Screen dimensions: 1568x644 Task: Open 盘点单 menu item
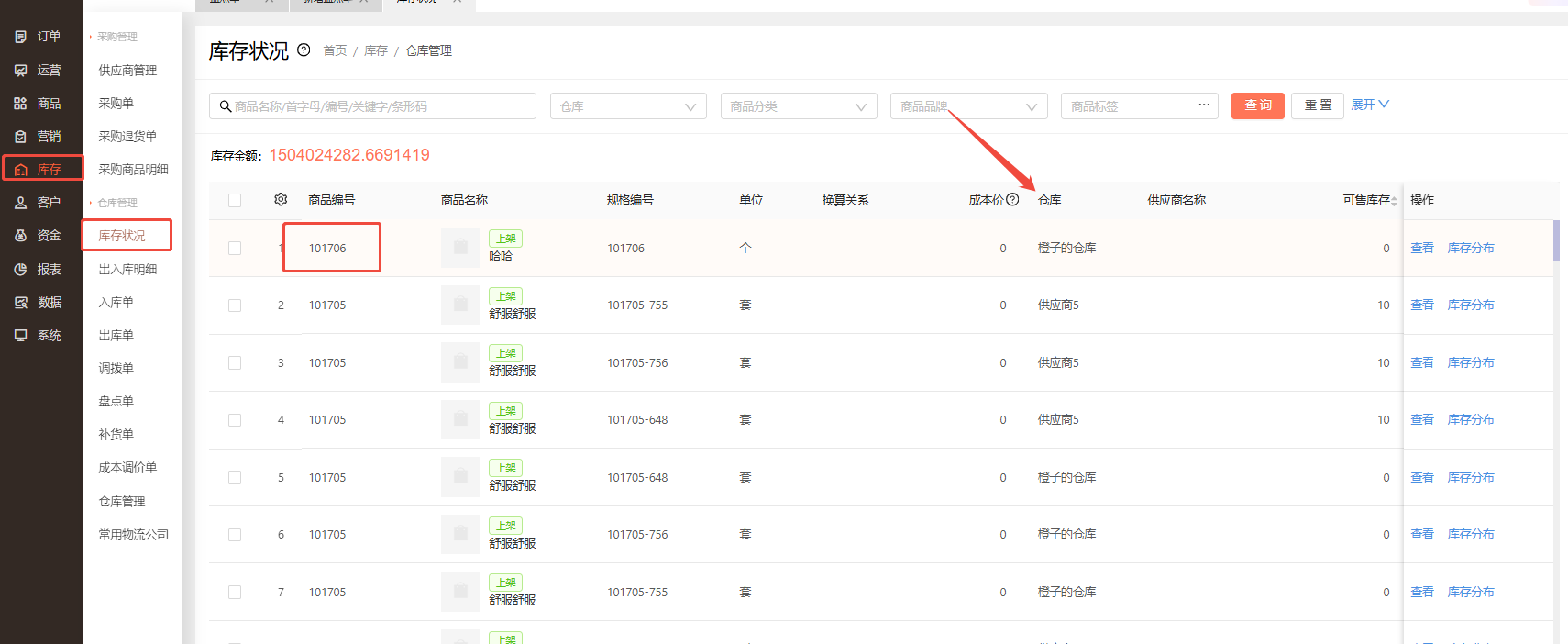click(x=116, y=401)
